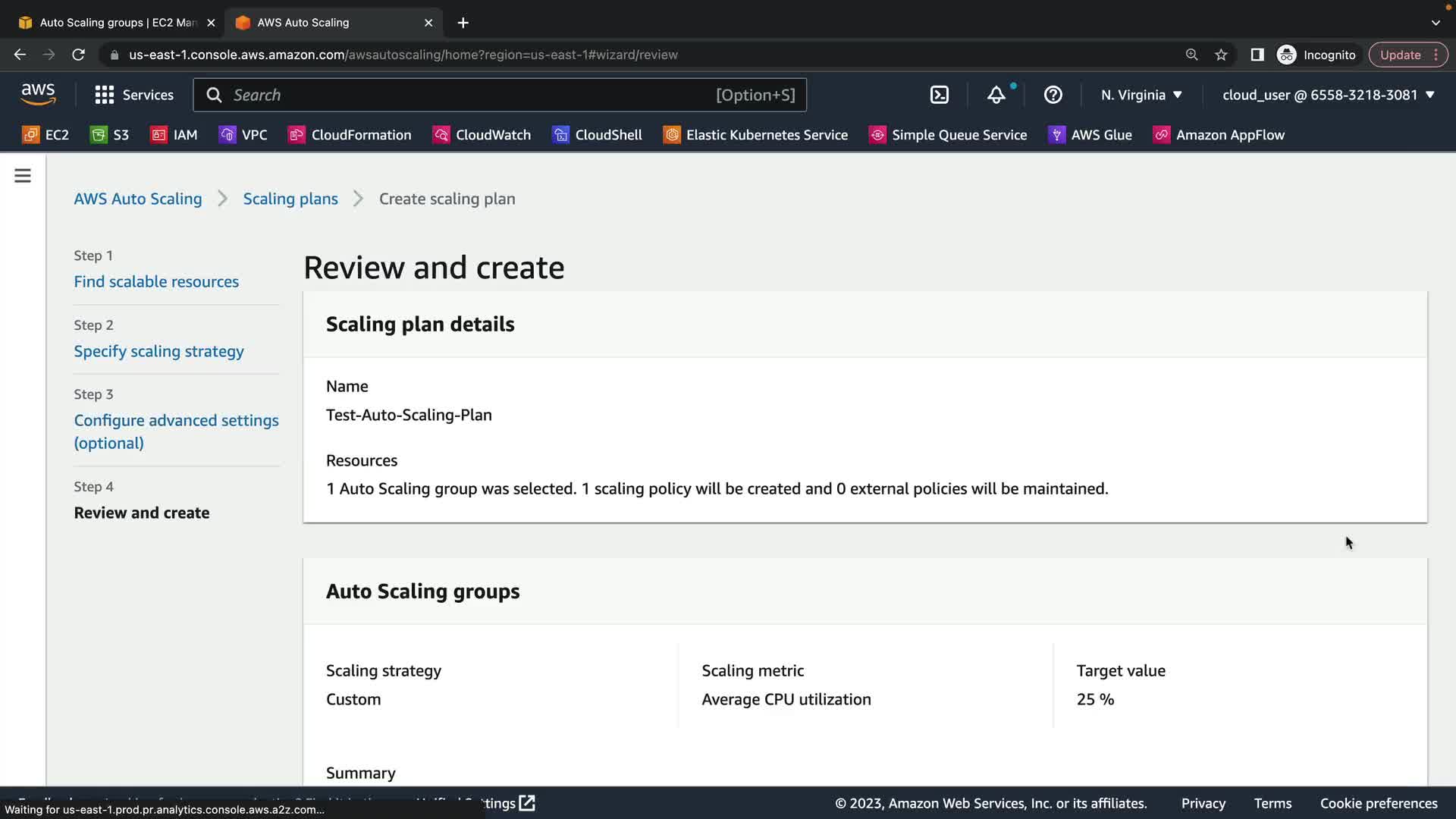Open the Services grid menu
This screenshot has height=819, width=1456.
click(x=133, y=95)
